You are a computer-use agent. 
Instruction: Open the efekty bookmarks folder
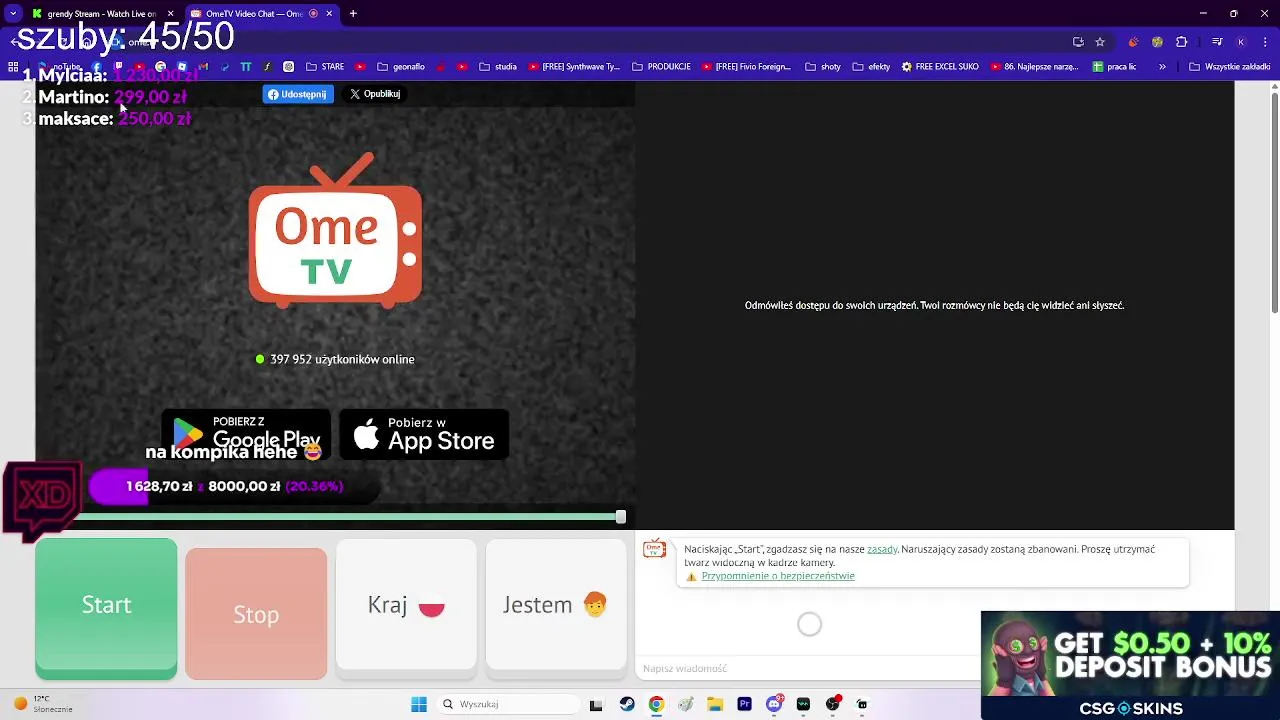tap(870, 67)
